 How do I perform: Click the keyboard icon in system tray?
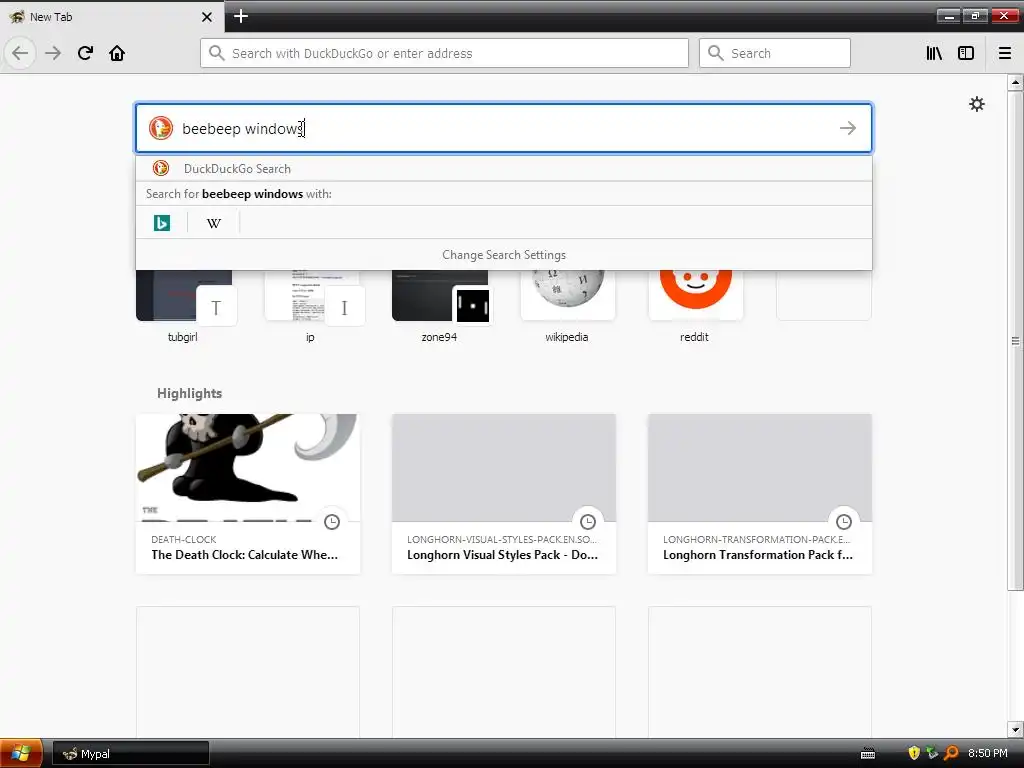point(868,754)
